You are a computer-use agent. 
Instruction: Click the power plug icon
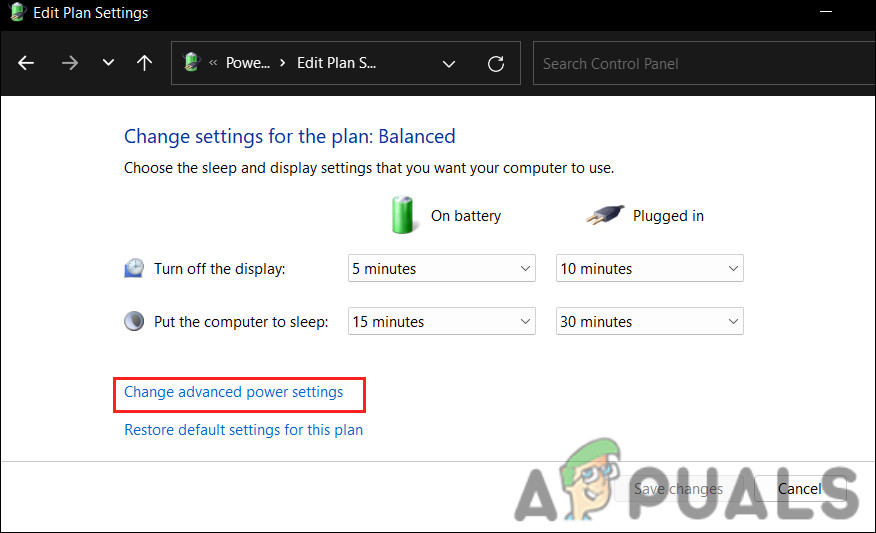(604, 215)
